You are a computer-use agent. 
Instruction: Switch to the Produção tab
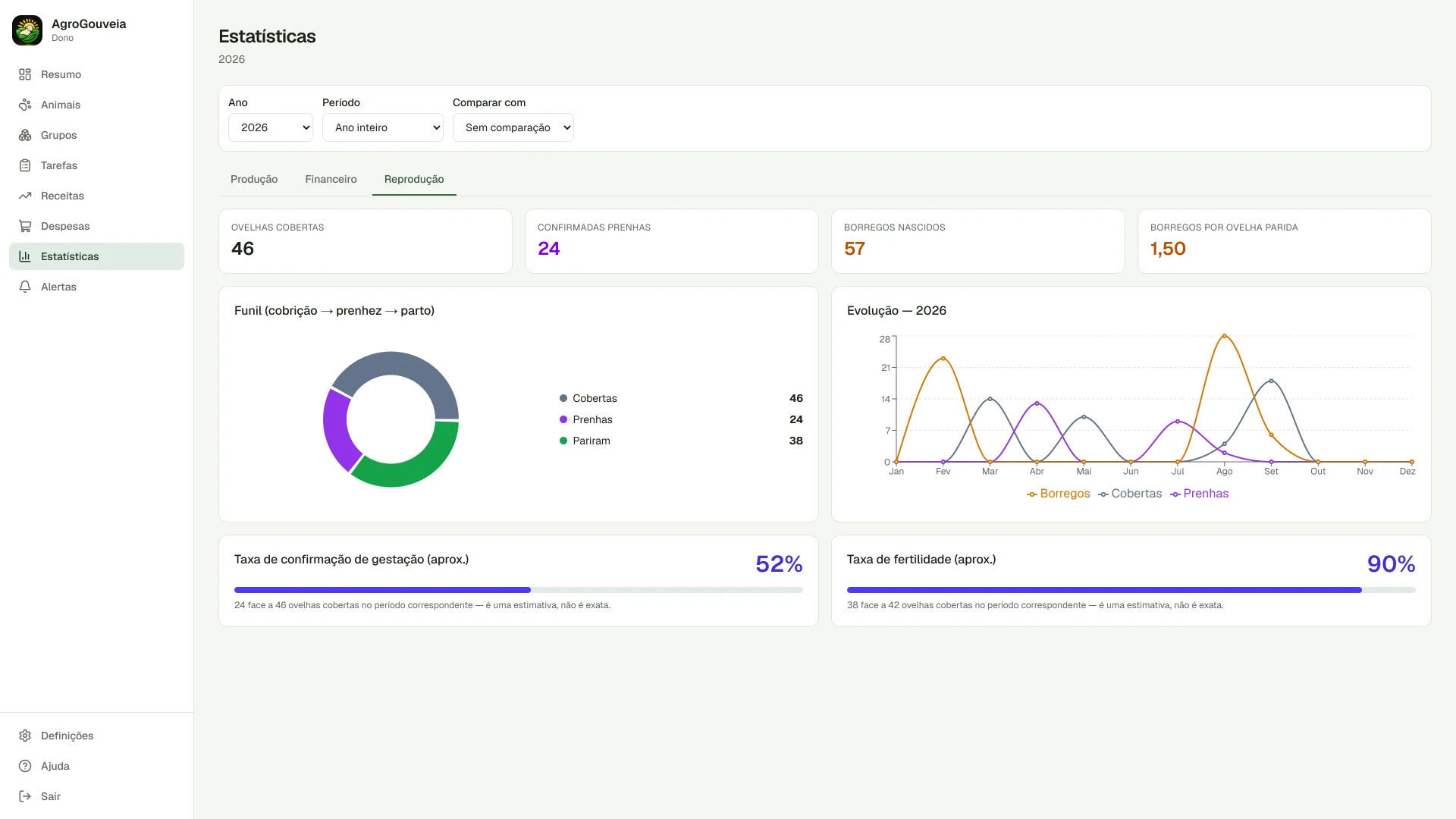(x=254, y=179)
